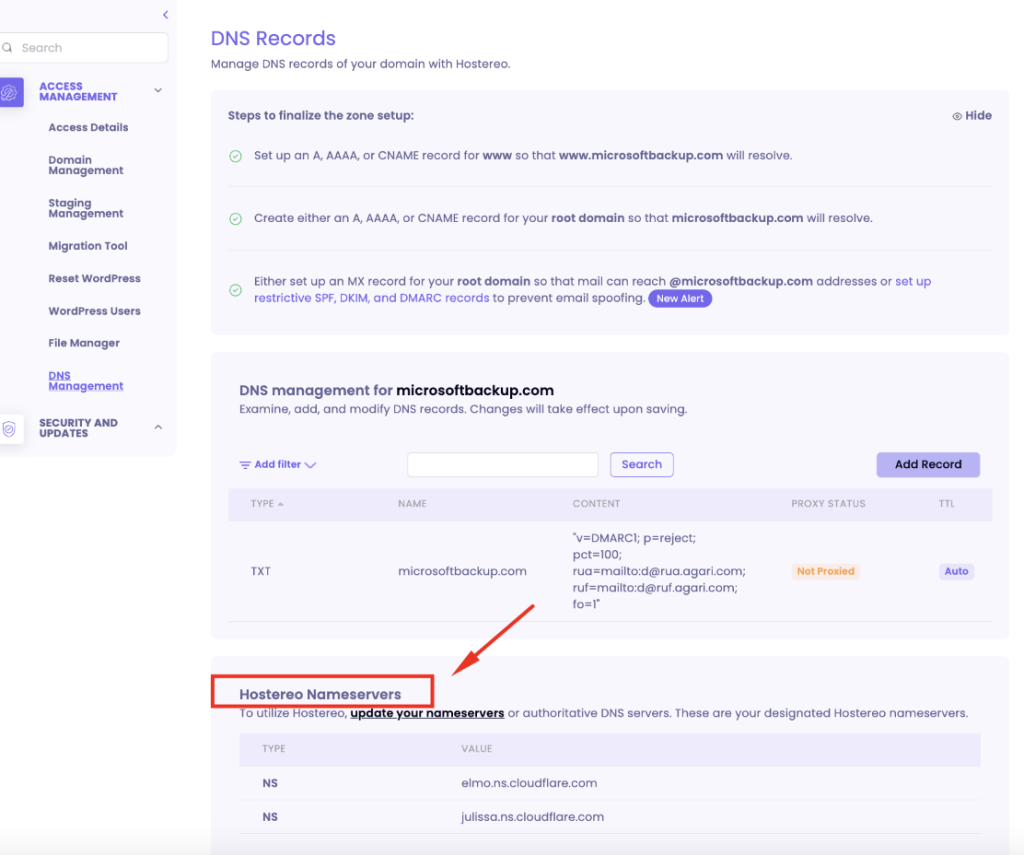Click the check icon for MX record step
This screenshot has height=855, width=1024.
coord(236,290)
